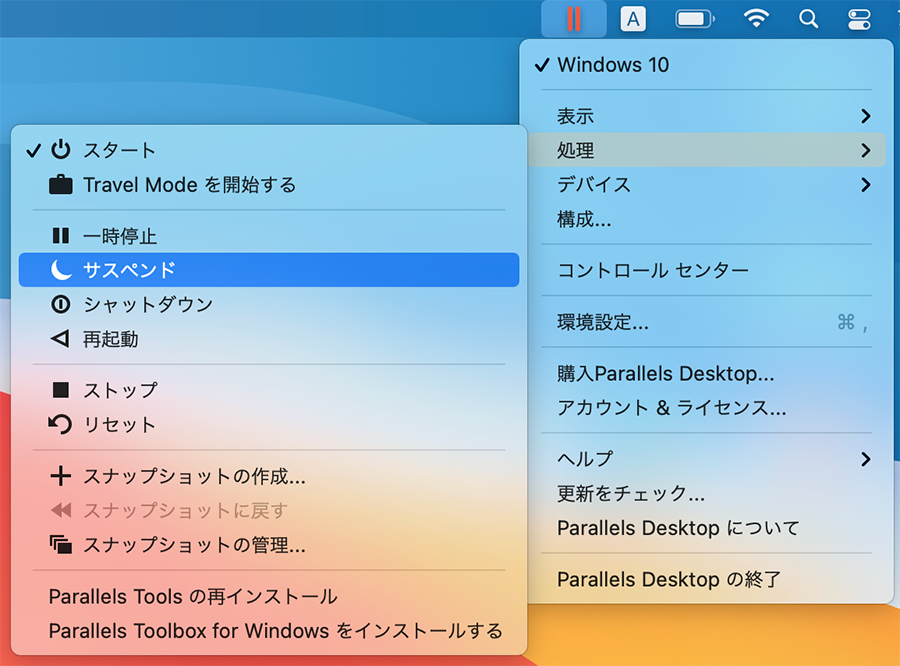
Task: Choose Parallels Toolbox for Windows をインストールする
Action: pos(269,630)
